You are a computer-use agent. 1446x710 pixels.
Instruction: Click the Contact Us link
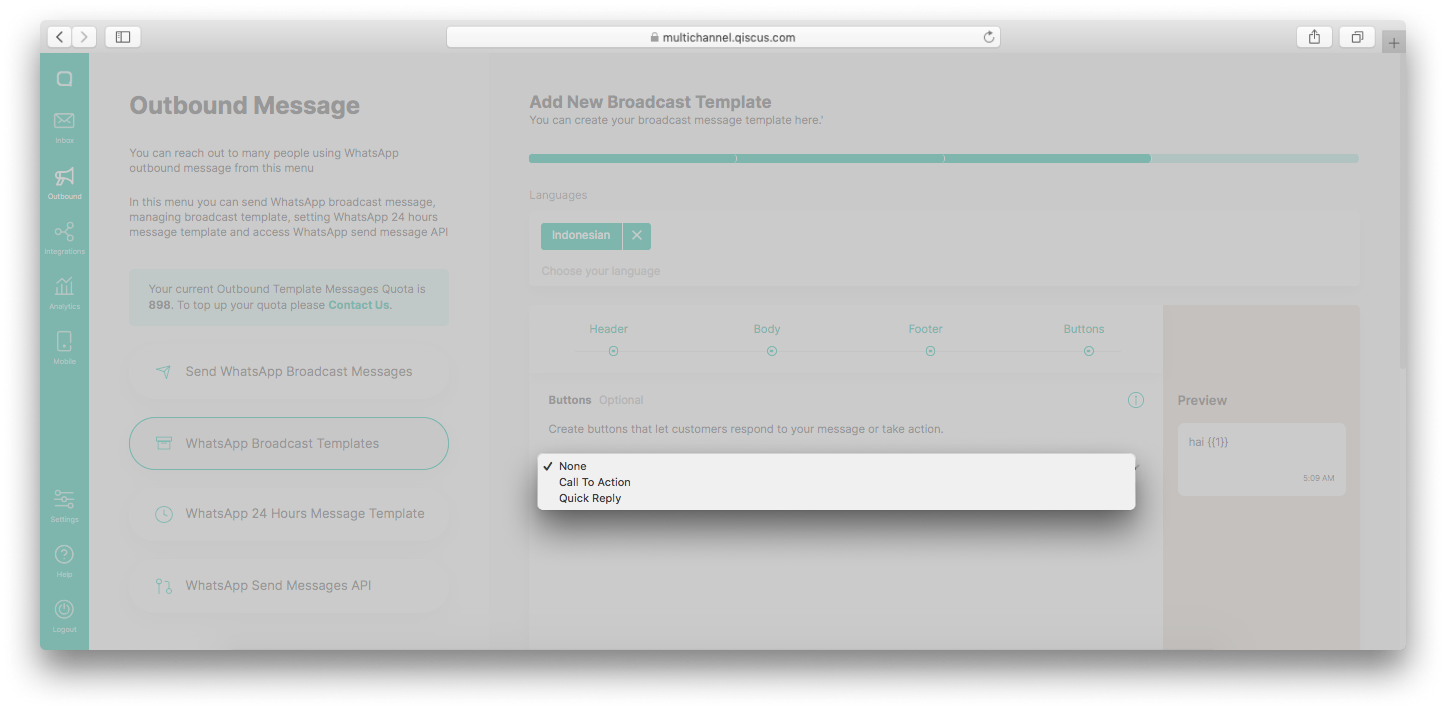tap(358, 305)
